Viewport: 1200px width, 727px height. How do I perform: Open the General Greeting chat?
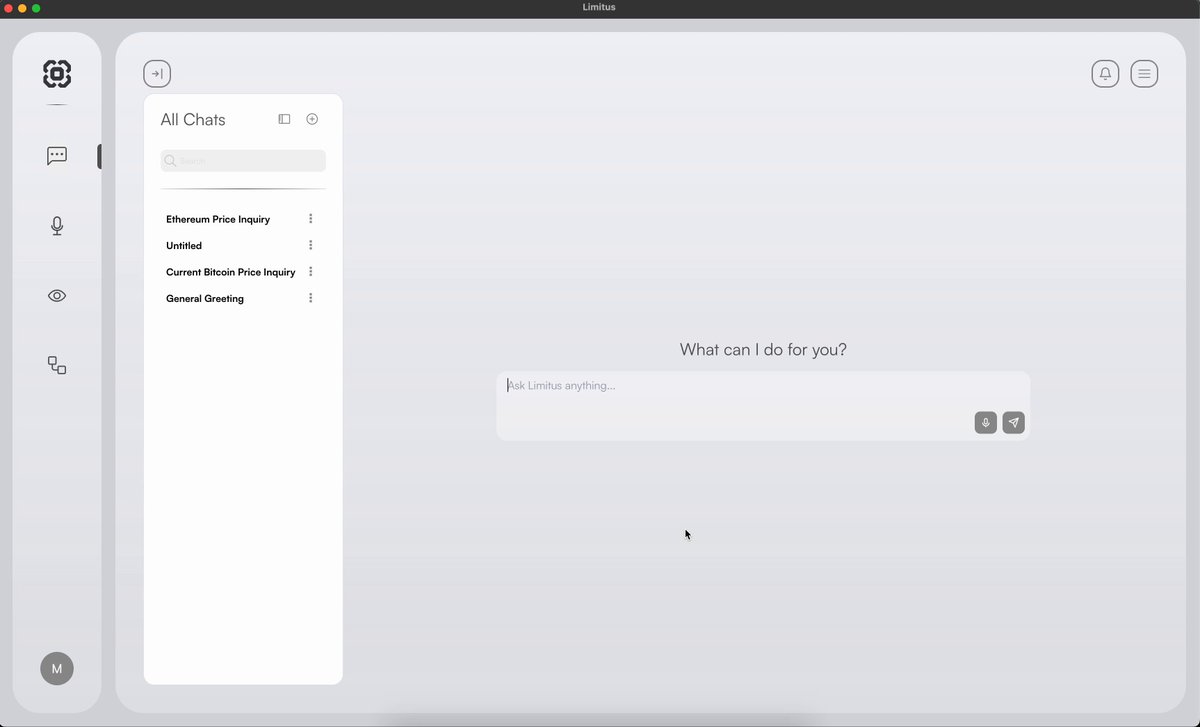coord(205,298)
